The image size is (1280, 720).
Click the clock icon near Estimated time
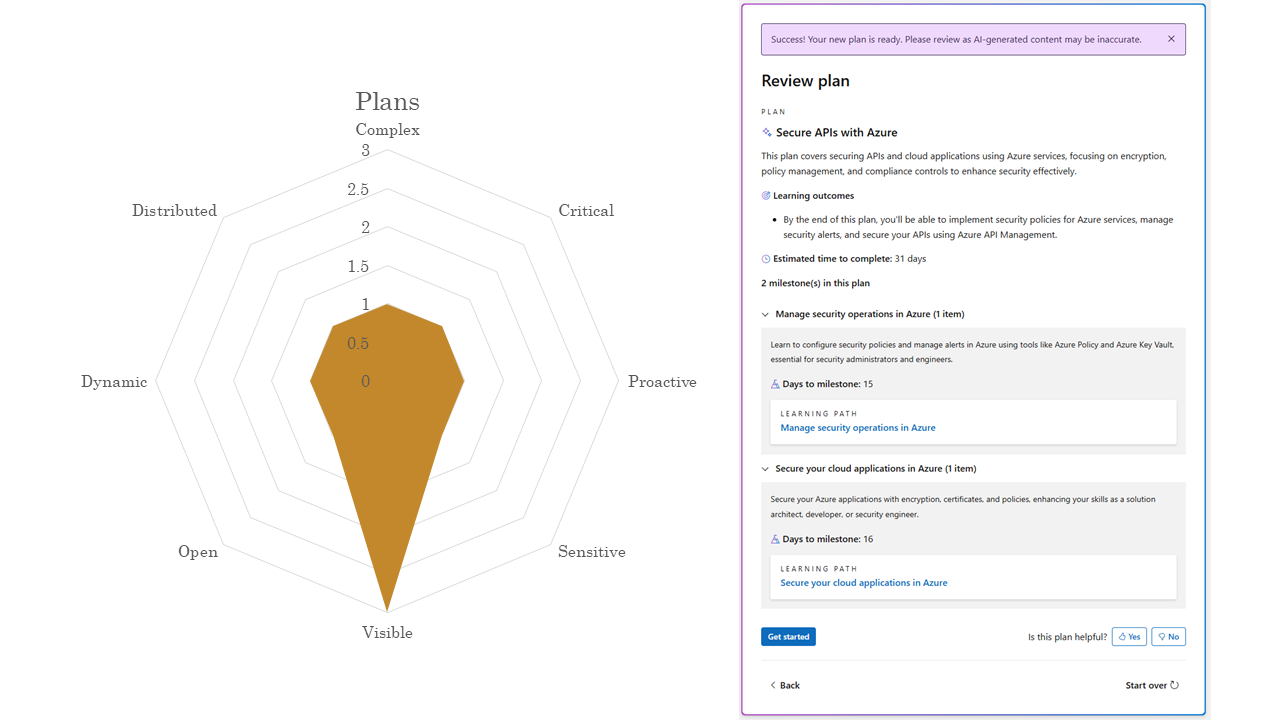[766, 259]
